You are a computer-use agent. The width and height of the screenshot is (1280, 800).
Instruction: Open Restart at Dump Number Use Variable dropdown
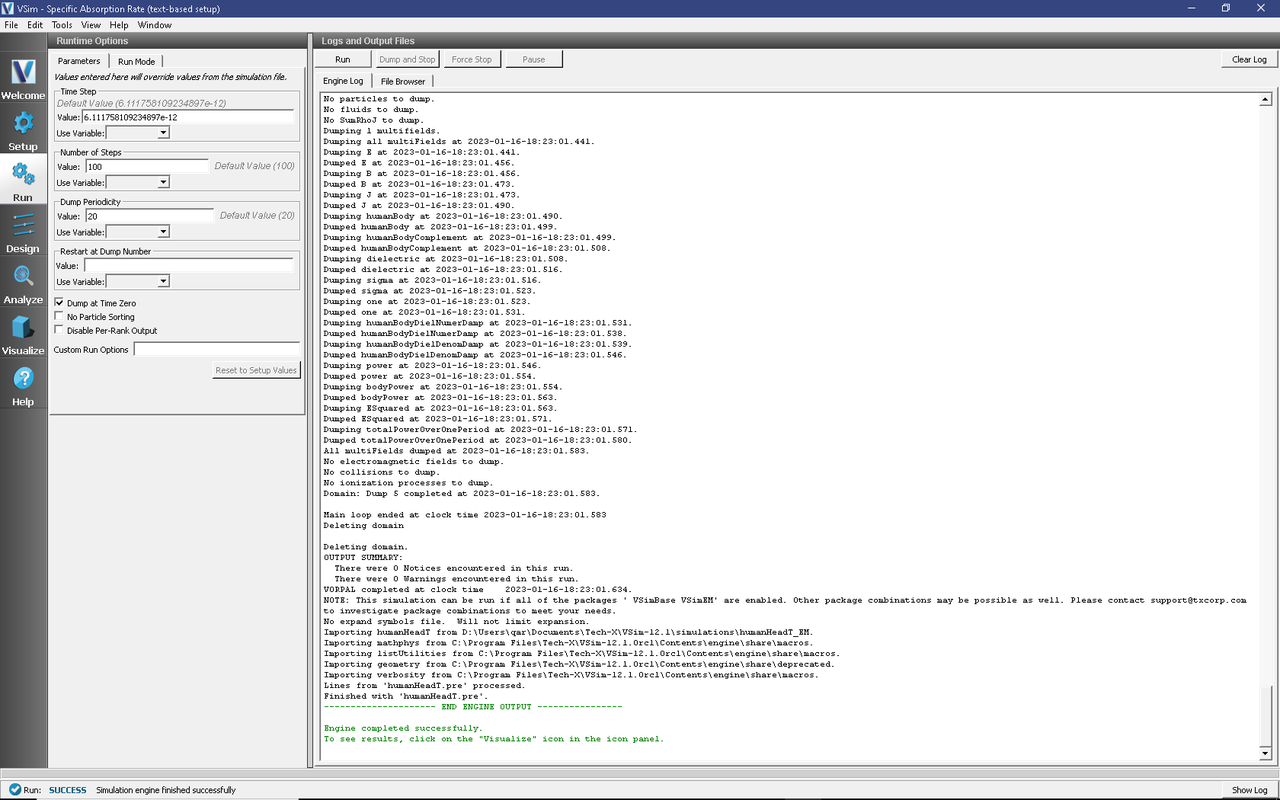(138, 282)
